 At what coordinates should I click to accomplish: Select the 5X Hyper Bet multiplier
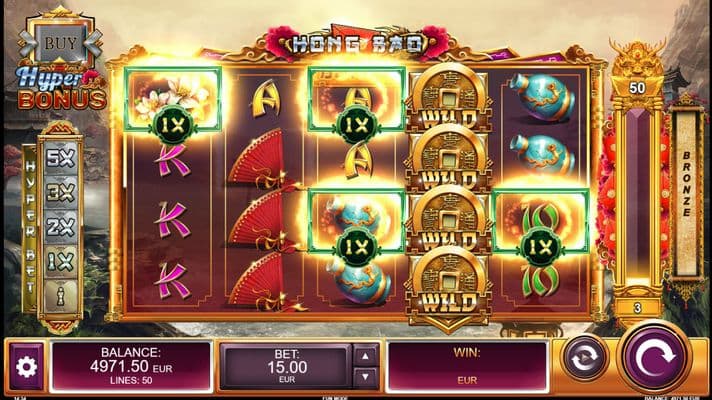pyautogui.click(x=61, y=159)
